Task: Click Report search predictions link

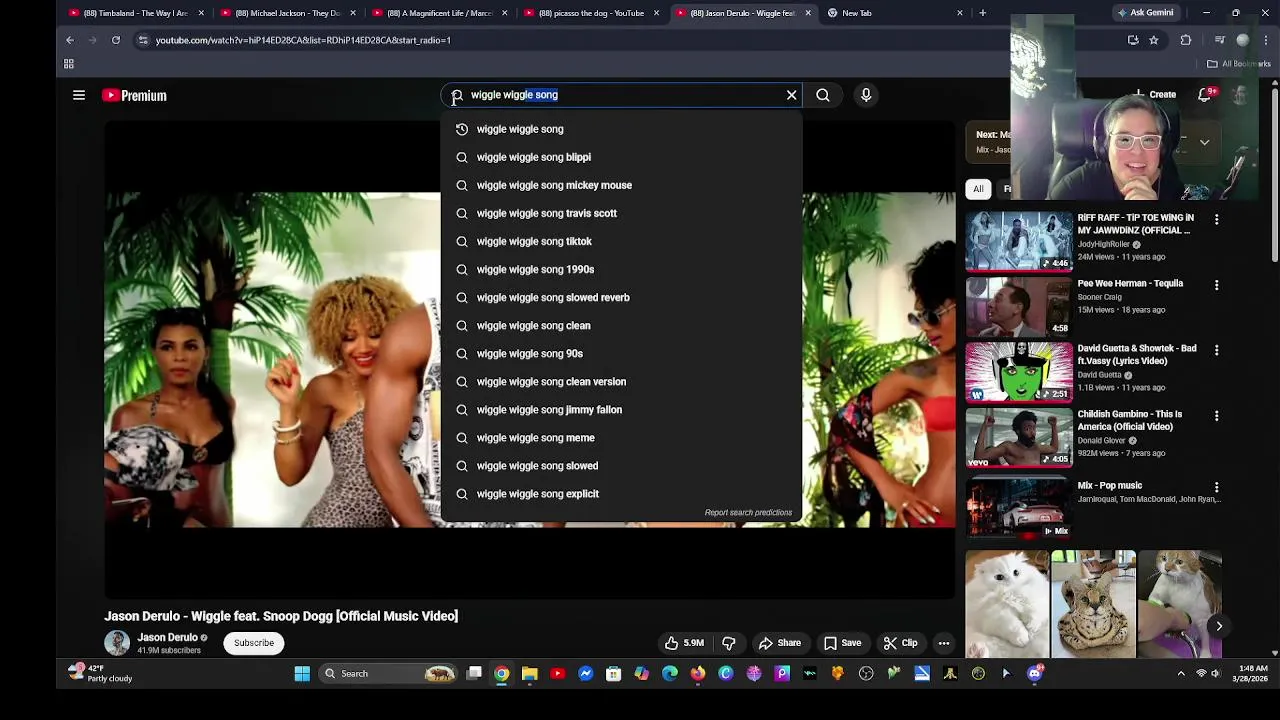Action: [748, 512]
